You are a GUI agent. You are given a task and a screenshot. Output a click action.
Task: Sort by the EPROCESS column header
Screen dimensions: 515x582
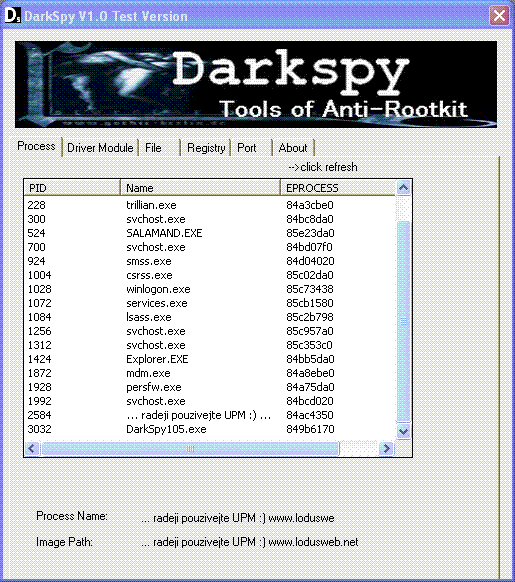(338, 188)
